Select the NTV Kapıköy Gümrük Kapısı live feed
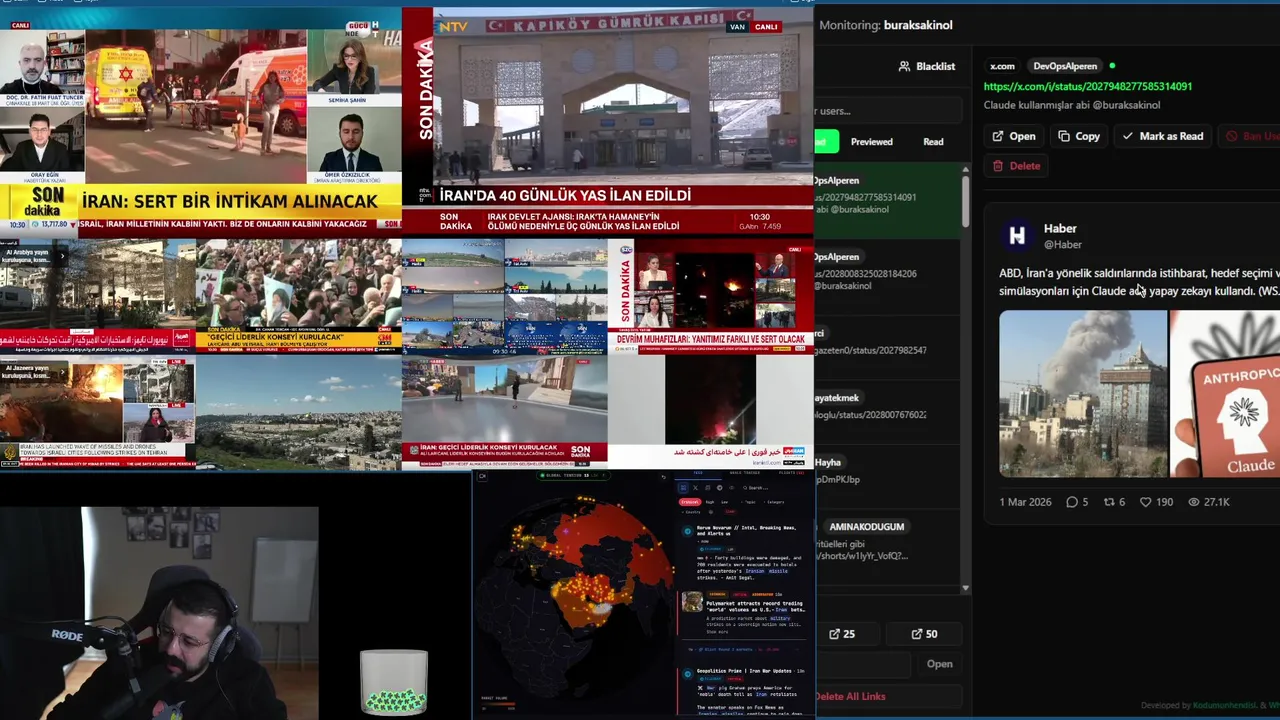This screenshot has width=1280, height=720. tap(608, 120)
